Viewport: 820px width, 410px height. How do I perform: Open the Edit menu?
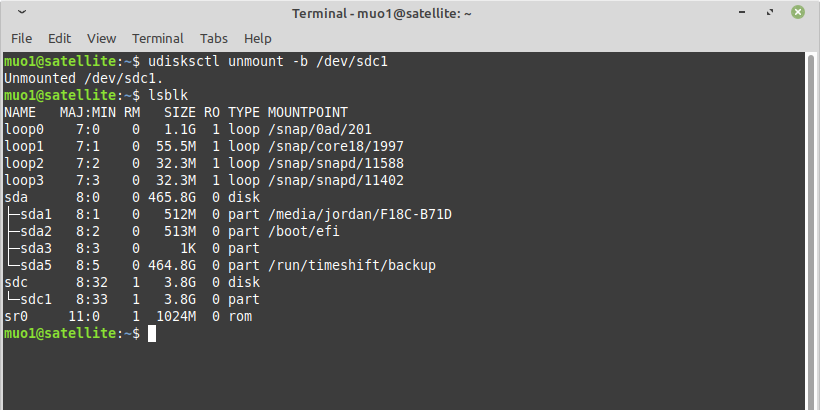click(60, 38)
